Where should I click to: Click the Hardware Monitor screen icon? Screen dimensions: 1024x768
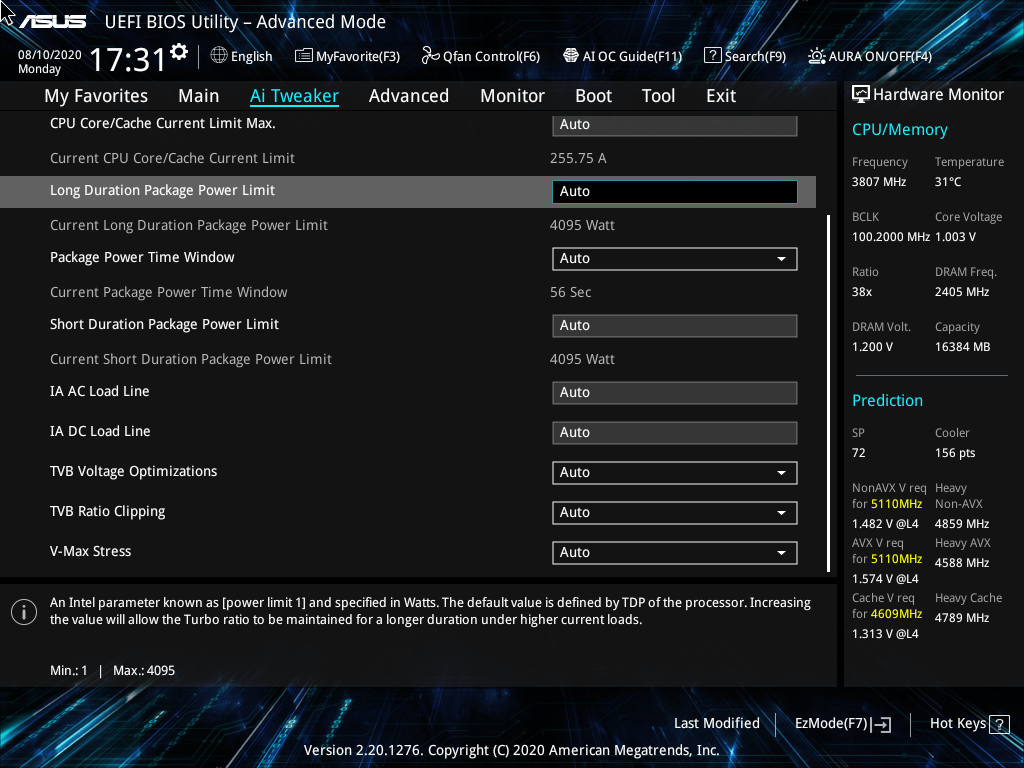pyautogui.click(x=861, y=95)
